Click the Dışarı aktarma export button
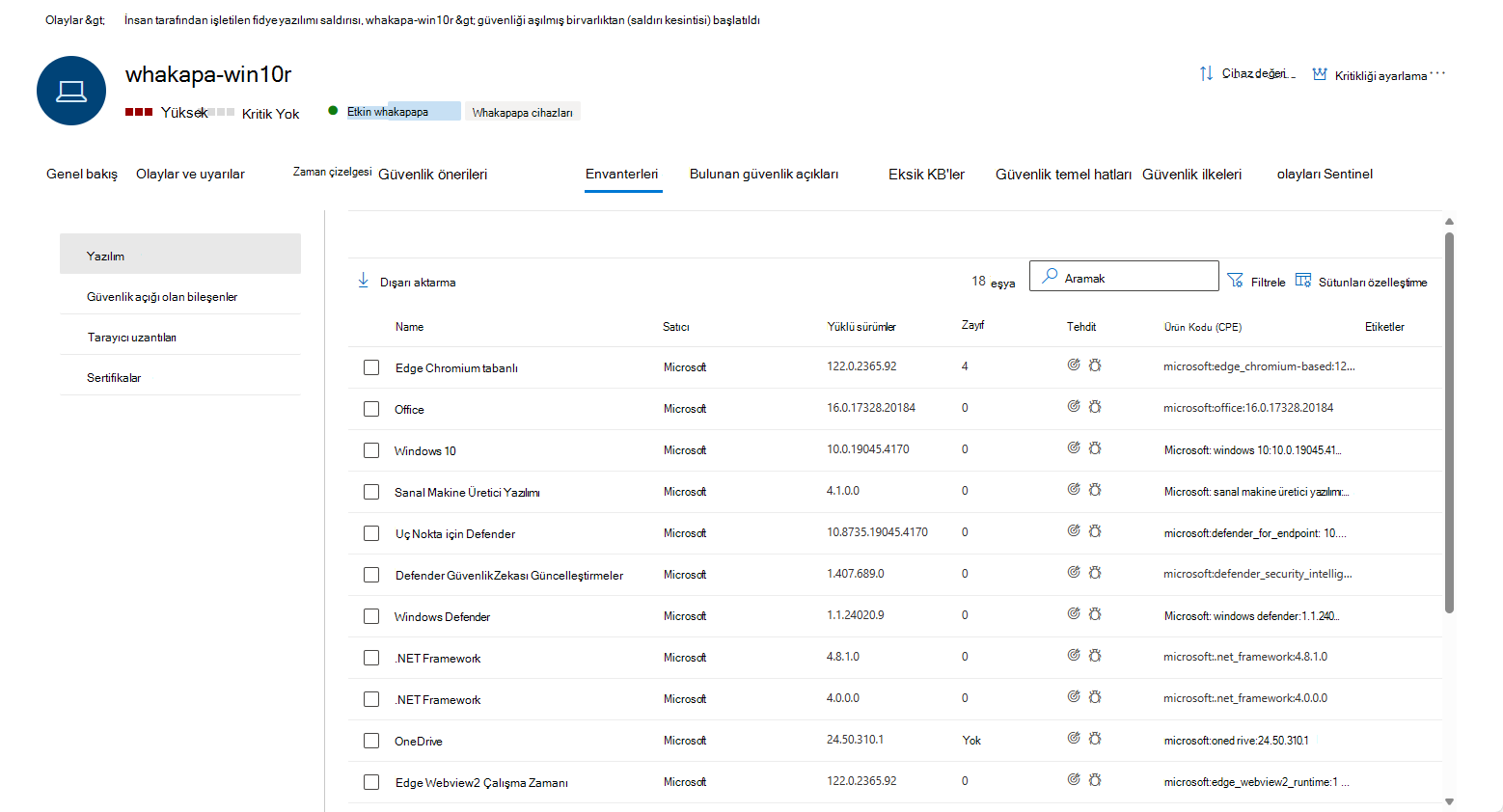The image size is (1503, 812). [x=407, y=282]
